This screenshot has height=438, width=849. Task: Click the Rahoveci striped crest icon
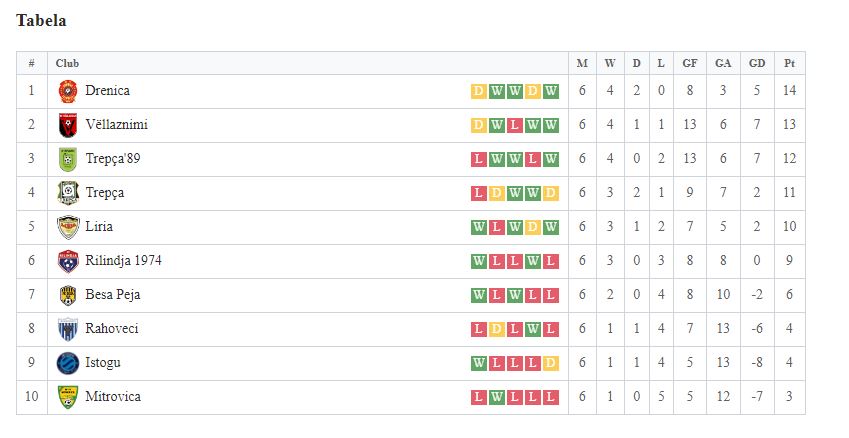(68, 329)
